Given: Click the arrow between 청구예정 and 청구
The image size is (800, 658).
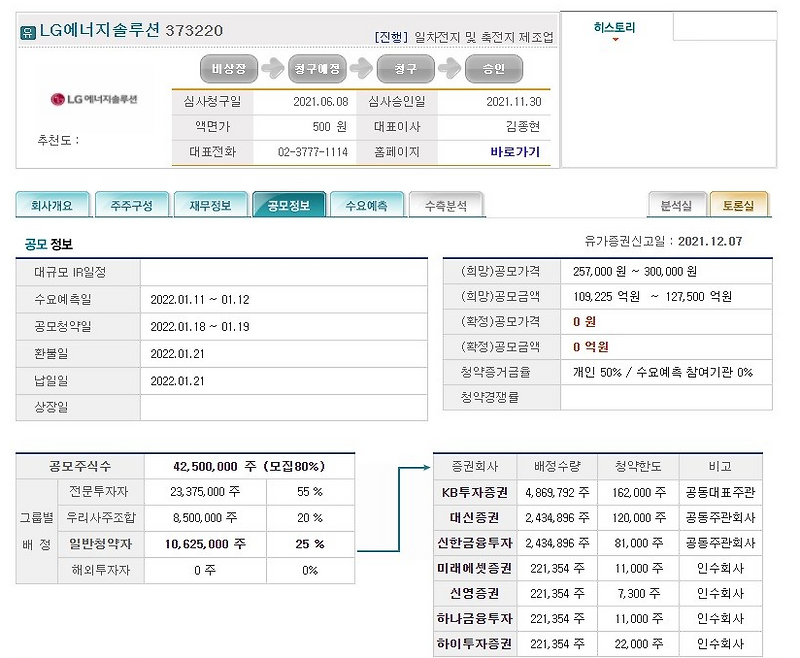Looking at the screenshot, I should coord(361,68).
